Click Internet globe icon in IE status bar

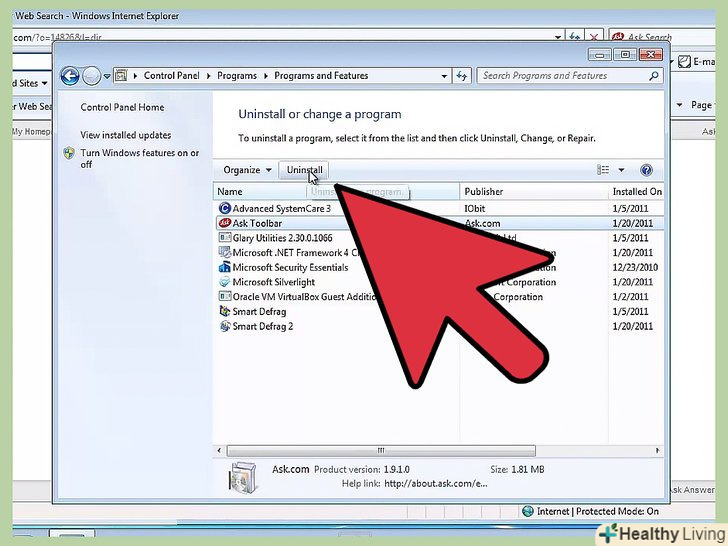[x=528, y=511]
